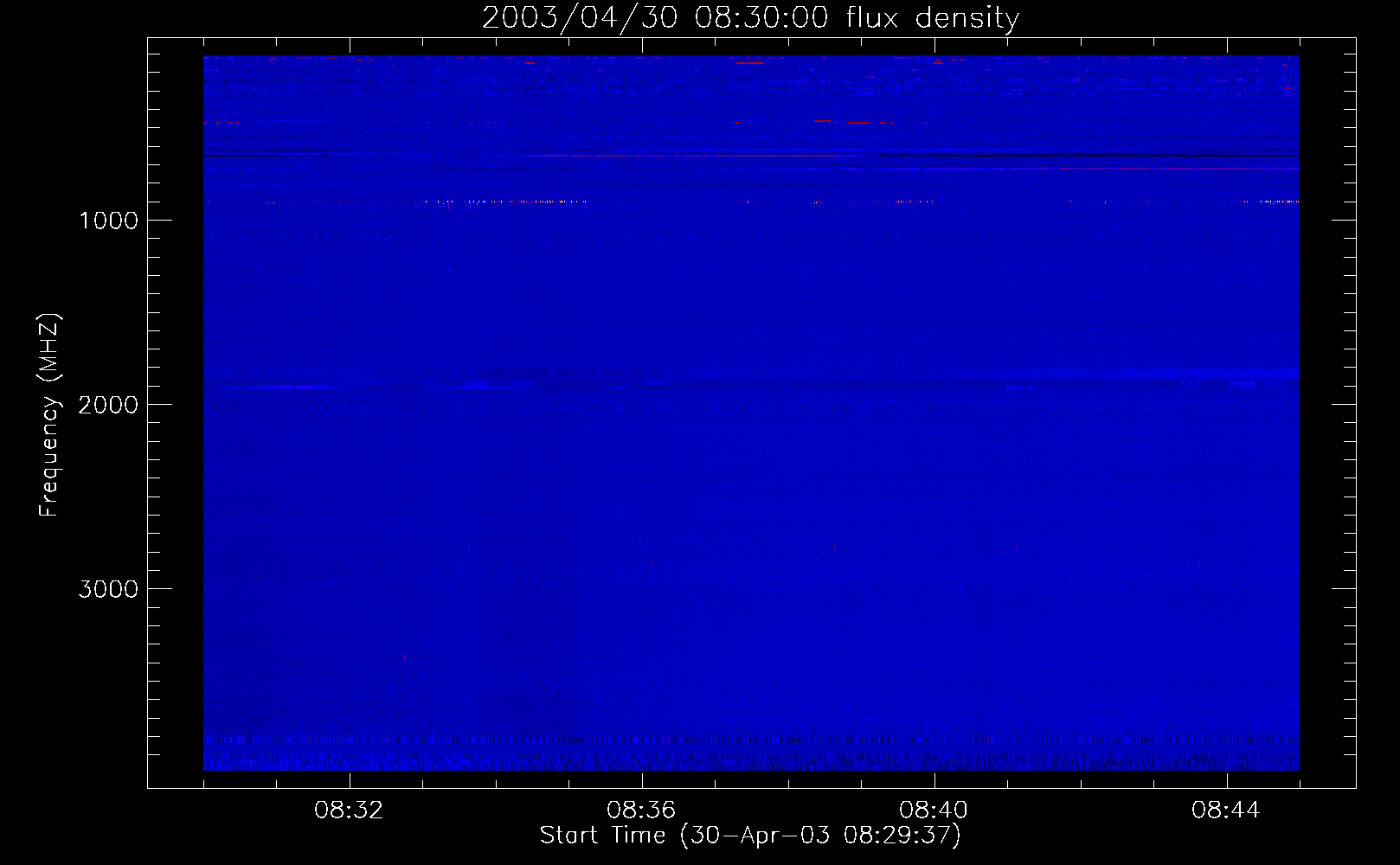Click the 08:40 time tick label
Image resolution: width=1400 pixels, height=865 pixels.
coord(934,811)
